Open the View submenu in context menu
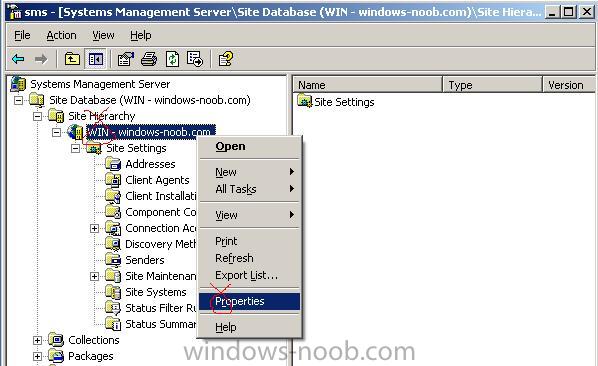Viewport: 598px width, 366px height. [x=249, y=215]
